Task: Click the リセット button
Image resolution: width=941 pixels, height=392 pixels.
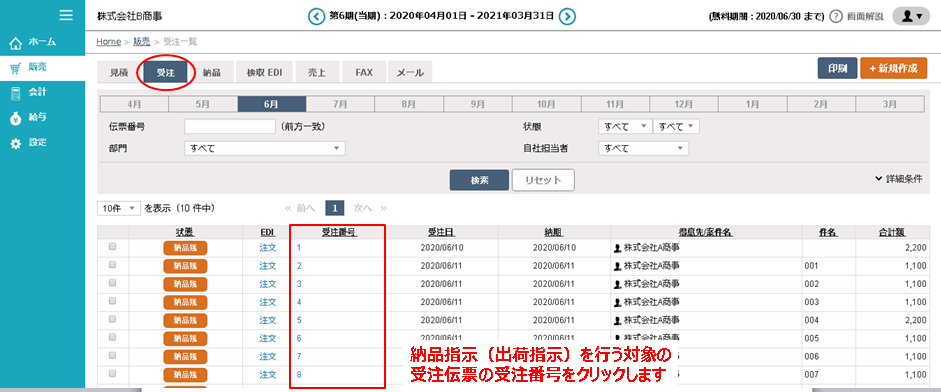Action: (543, 180)
